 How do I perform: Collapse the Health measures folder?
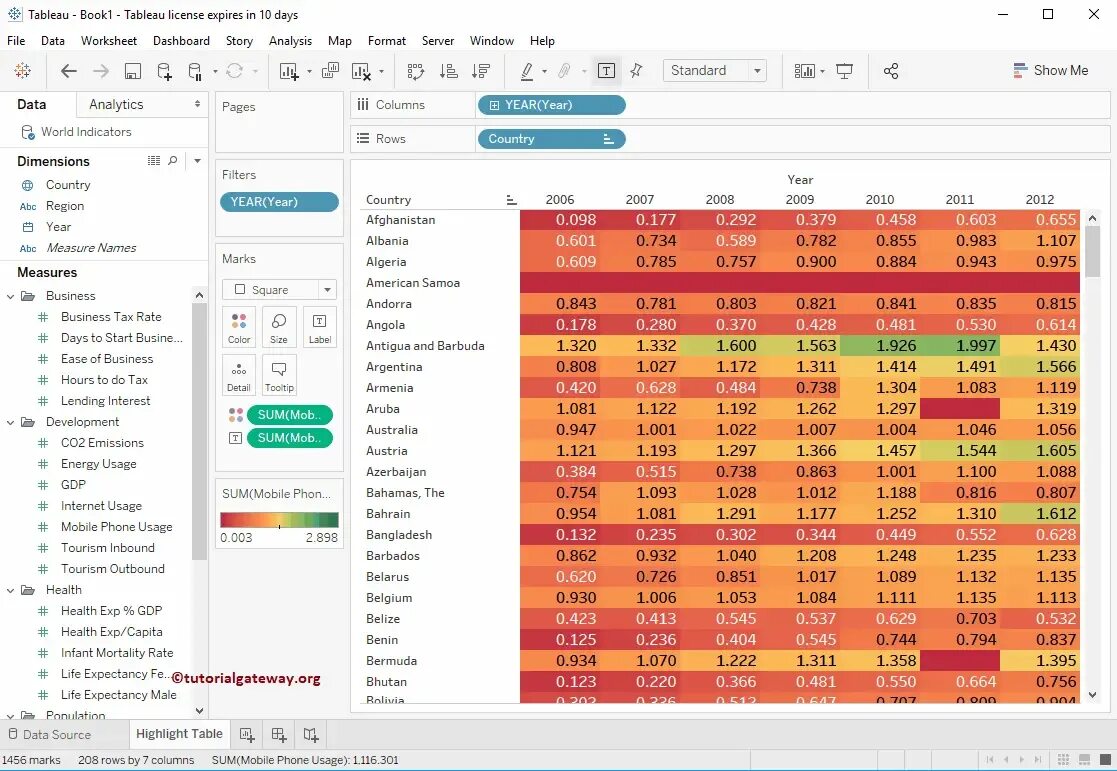click(11, 590)
